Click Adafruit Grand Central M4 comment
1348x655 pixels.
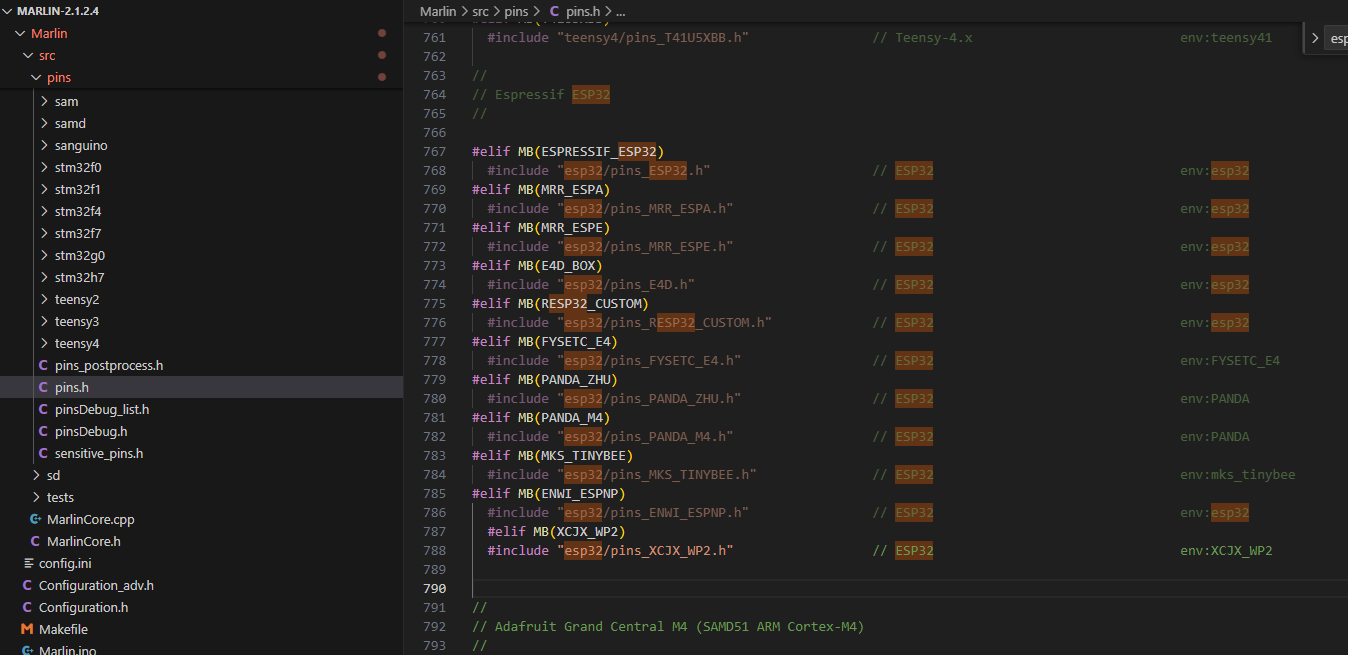click(x=668, y=626)
